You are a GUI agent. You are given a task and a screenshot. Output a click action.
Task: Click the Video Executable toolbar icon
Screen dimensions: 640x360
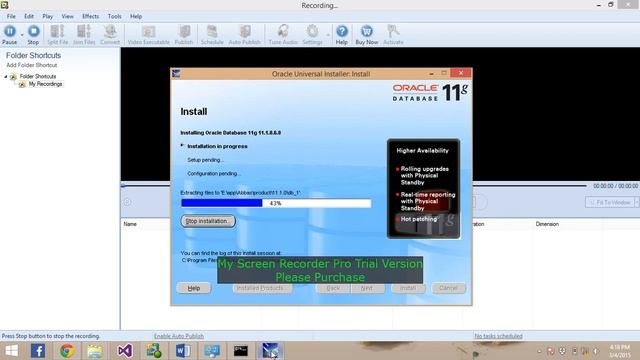coord(149,35)
